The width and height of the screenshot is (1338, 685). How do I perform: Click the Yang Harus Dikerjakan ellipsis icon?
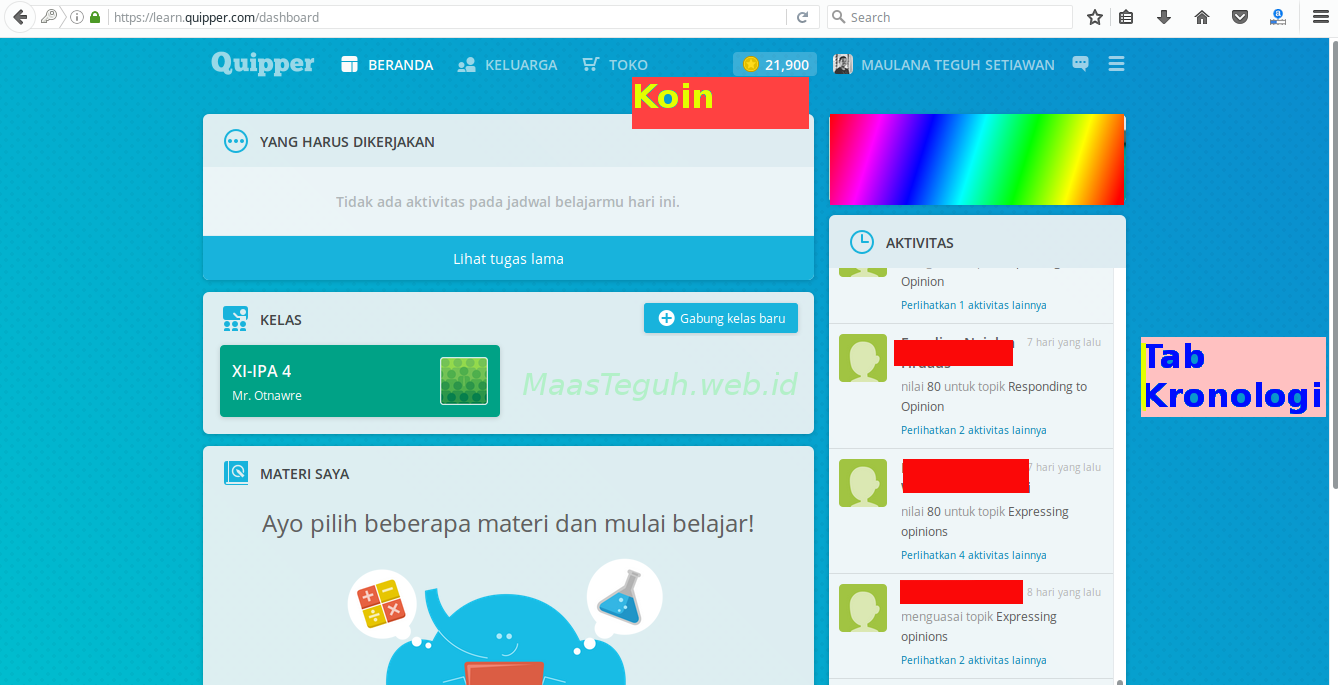tap(236, 141)
